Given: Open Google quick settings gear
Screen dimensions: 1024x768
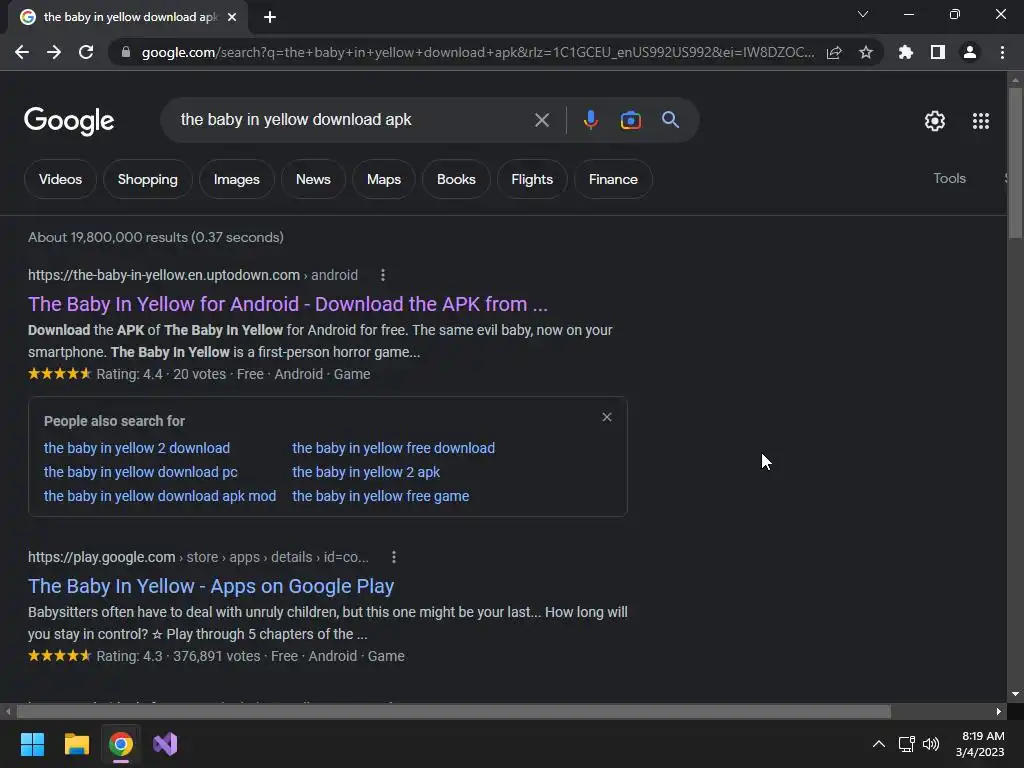Looking at the screenshot, I should (x=935, y=121).
